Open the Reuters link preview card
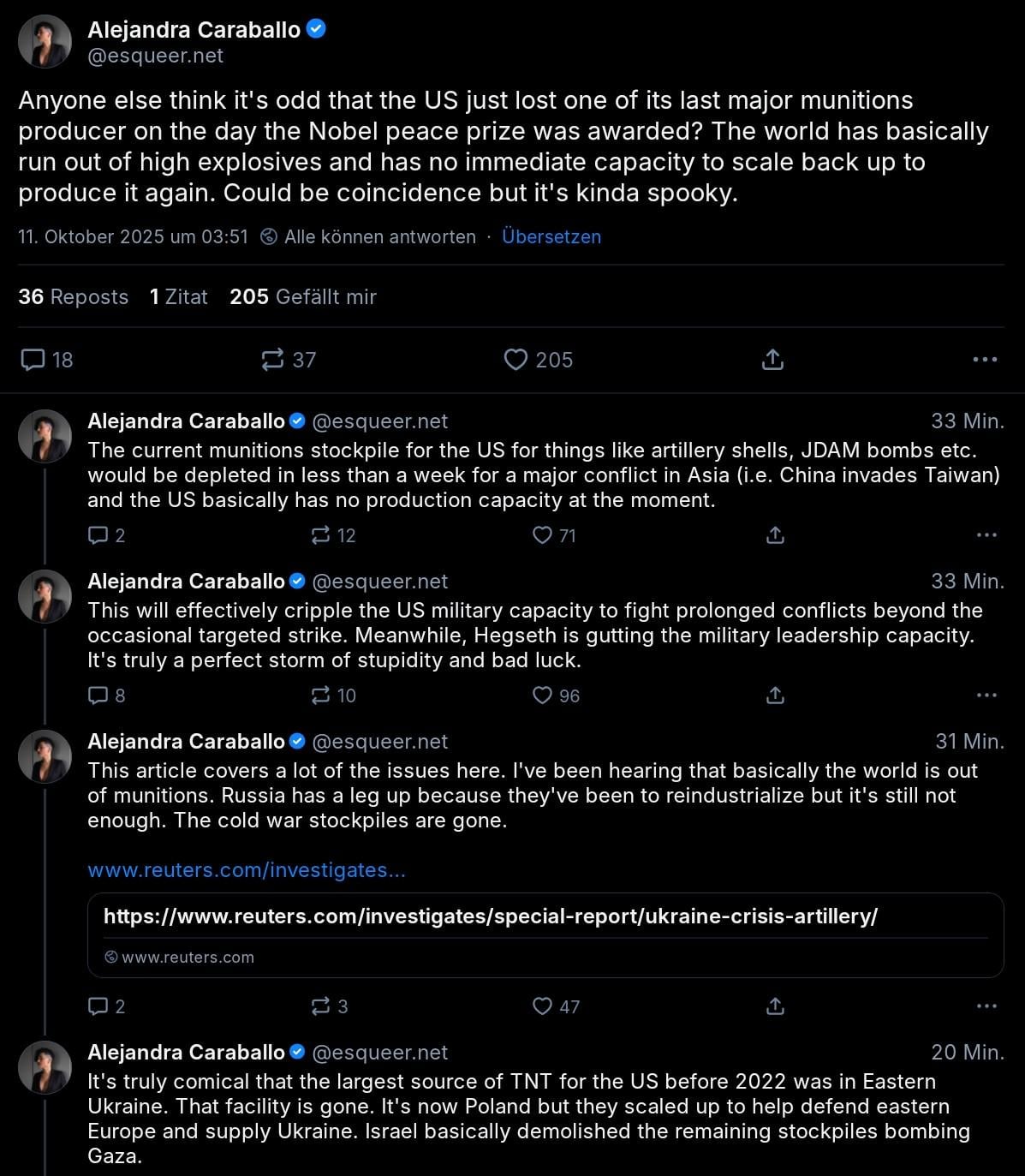Image resolution: width=1025 pixels, height=1176 pixels. pos(545,934)
